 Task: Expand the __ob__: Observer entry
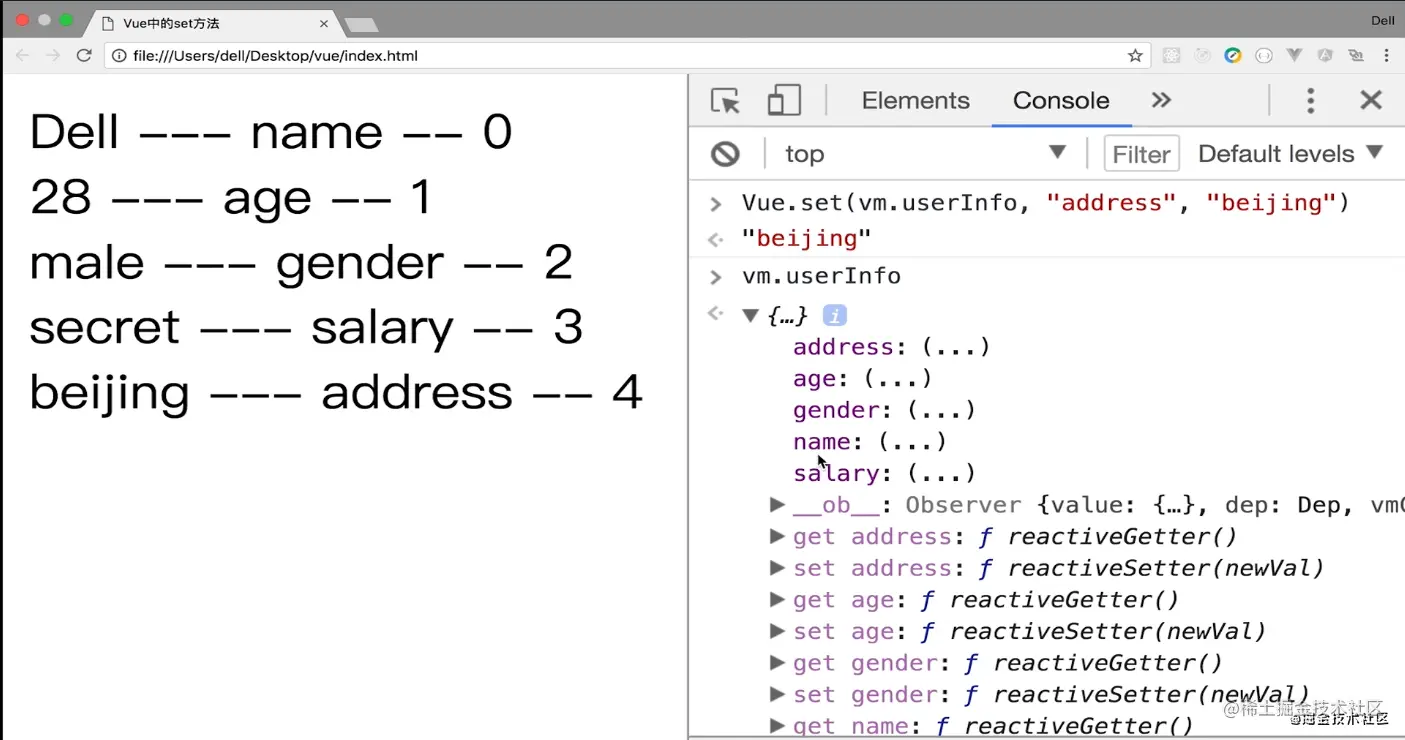[x=777, y=505]
